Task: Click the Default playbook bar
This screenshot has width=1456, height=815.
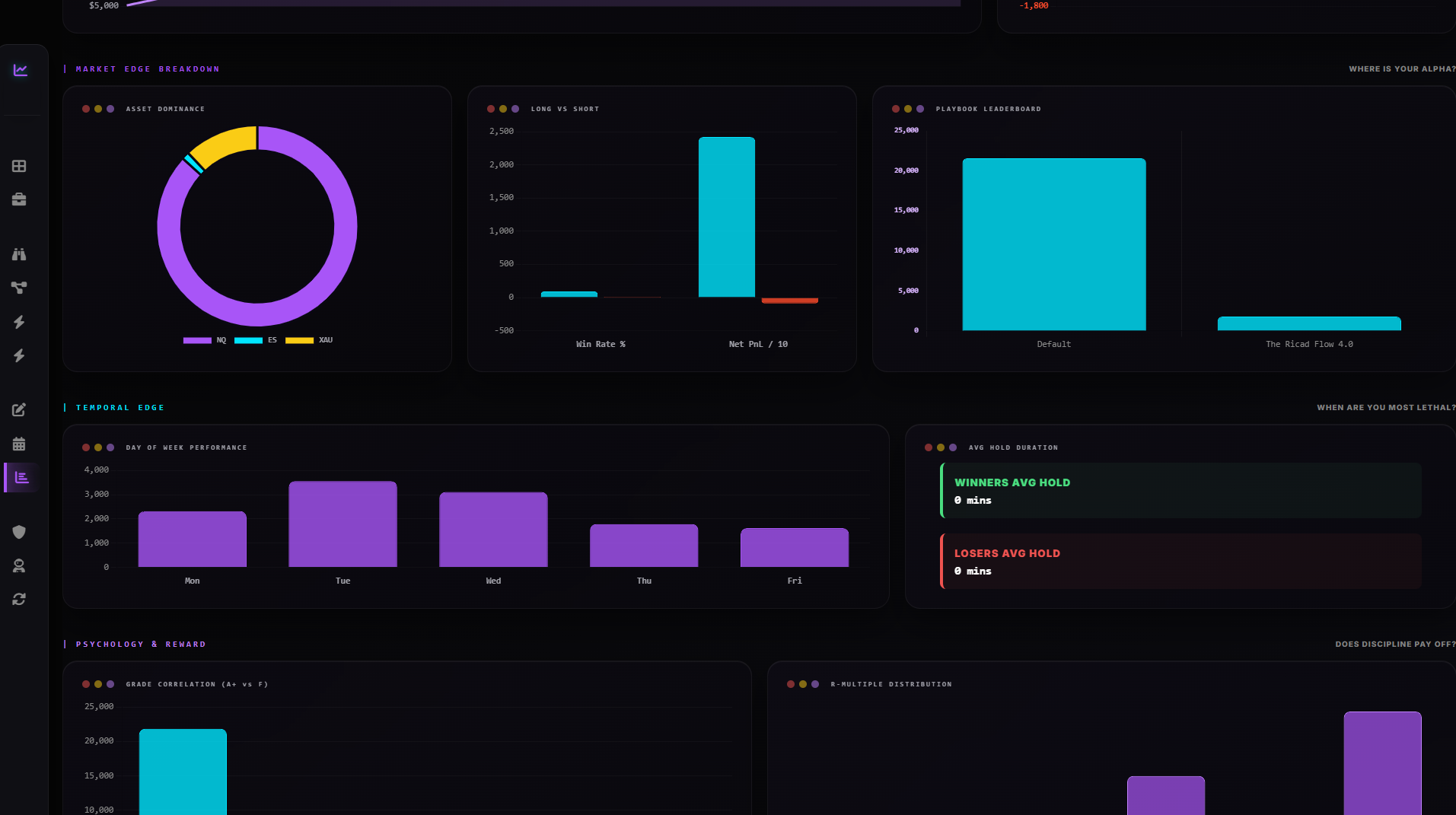Action: coord(1054,244)
